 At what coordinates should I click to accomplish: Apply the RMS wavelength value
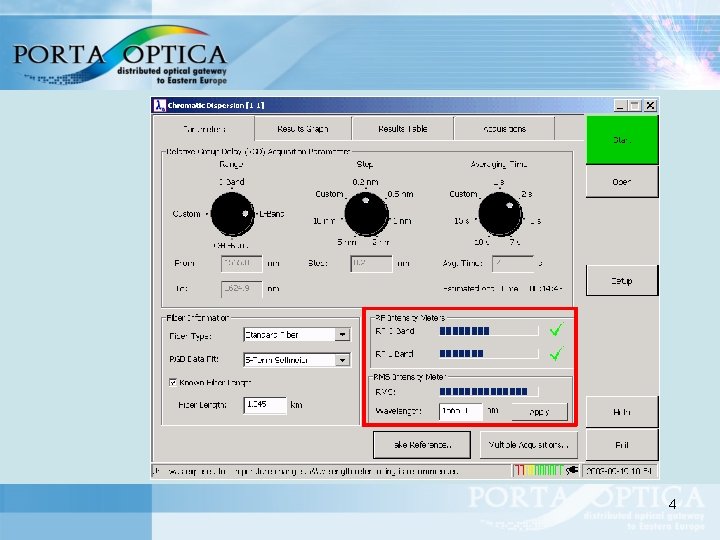pos(540,412)
